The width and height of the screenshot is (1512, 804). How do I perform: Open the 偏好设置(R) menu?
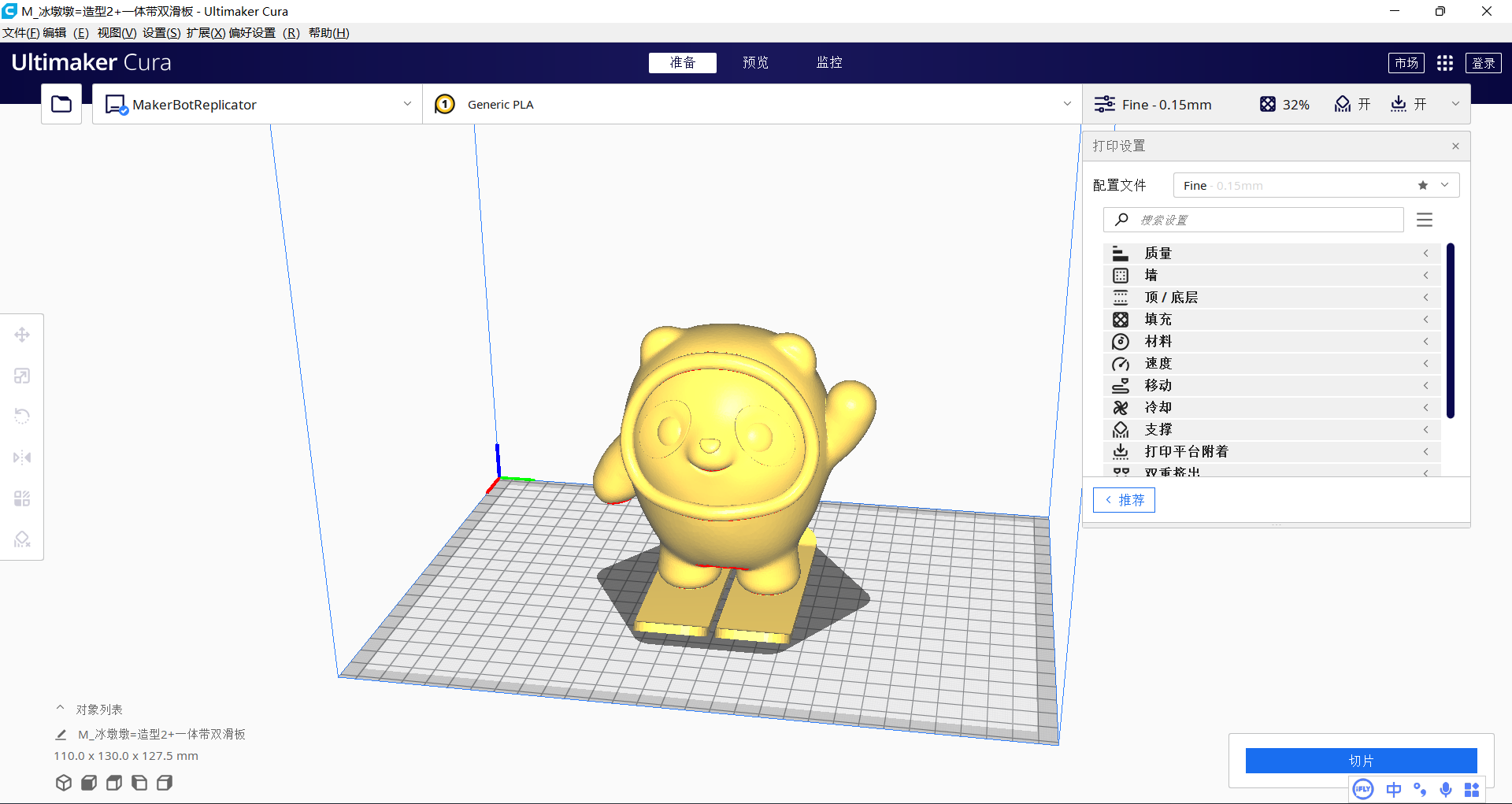click(x=264, y=32)
